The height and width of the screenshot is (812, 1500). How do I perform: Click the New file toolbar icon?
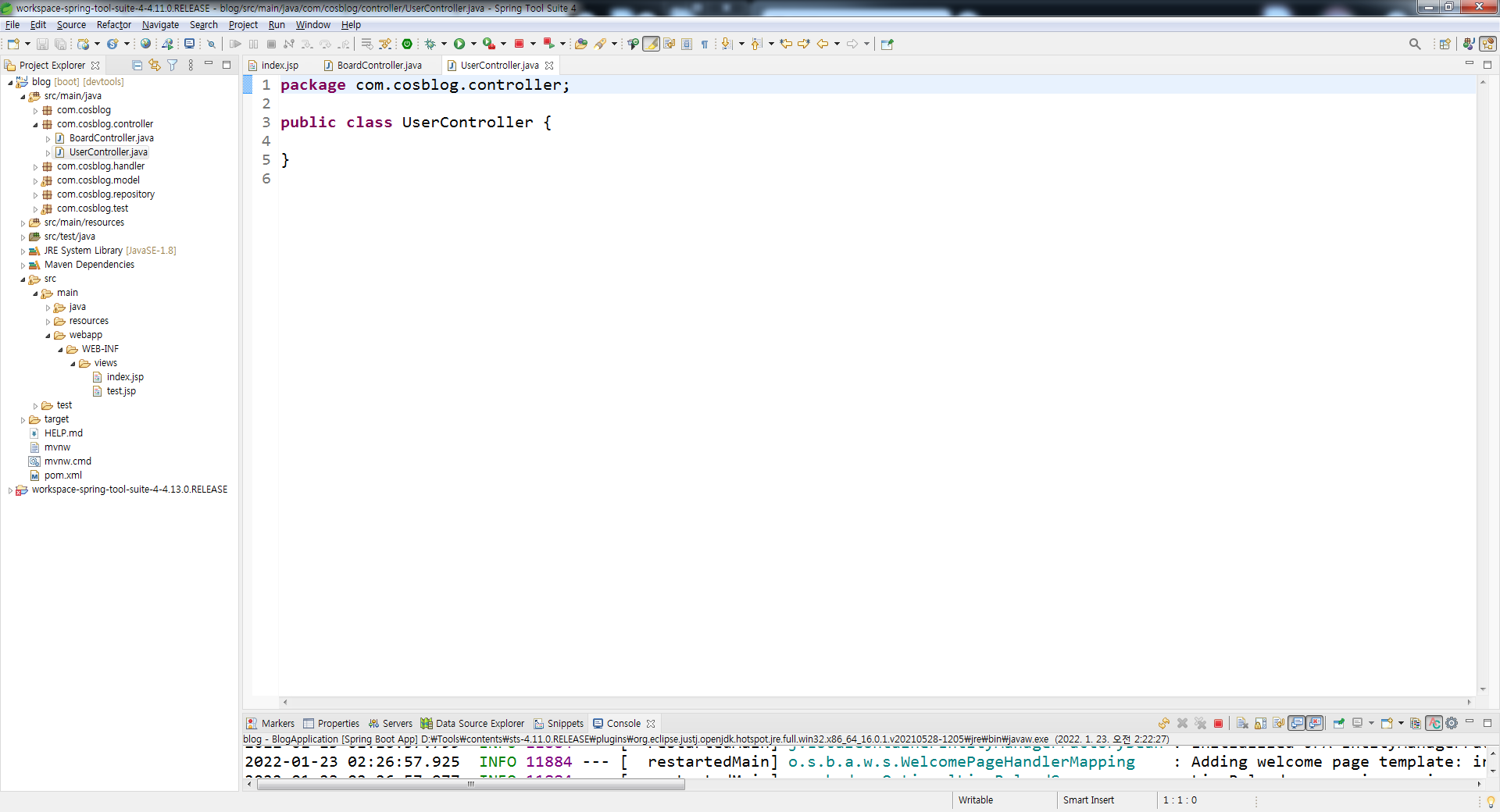(13, 44)
